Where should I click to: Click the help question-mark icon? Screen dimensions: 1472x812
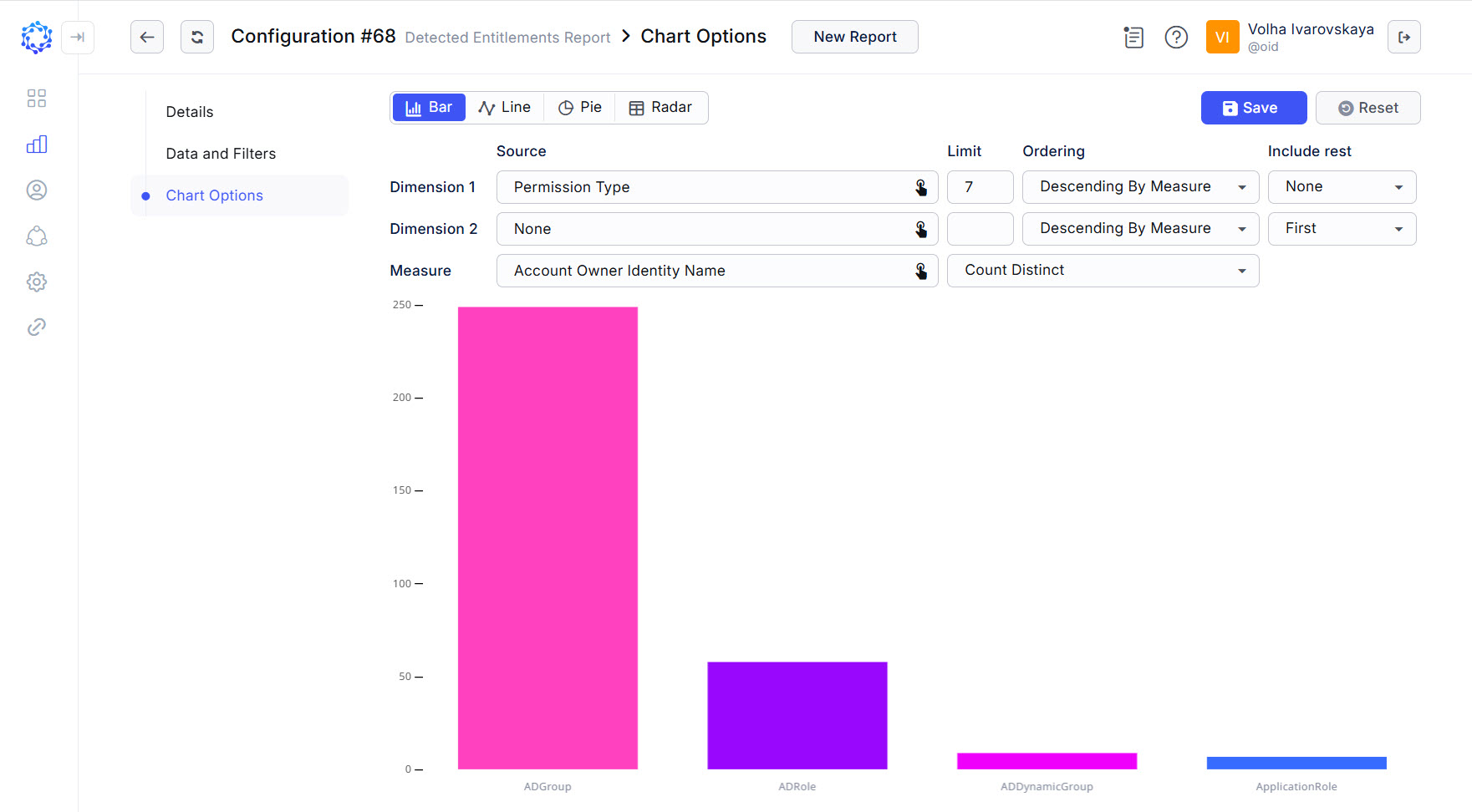pos(1176,37)
